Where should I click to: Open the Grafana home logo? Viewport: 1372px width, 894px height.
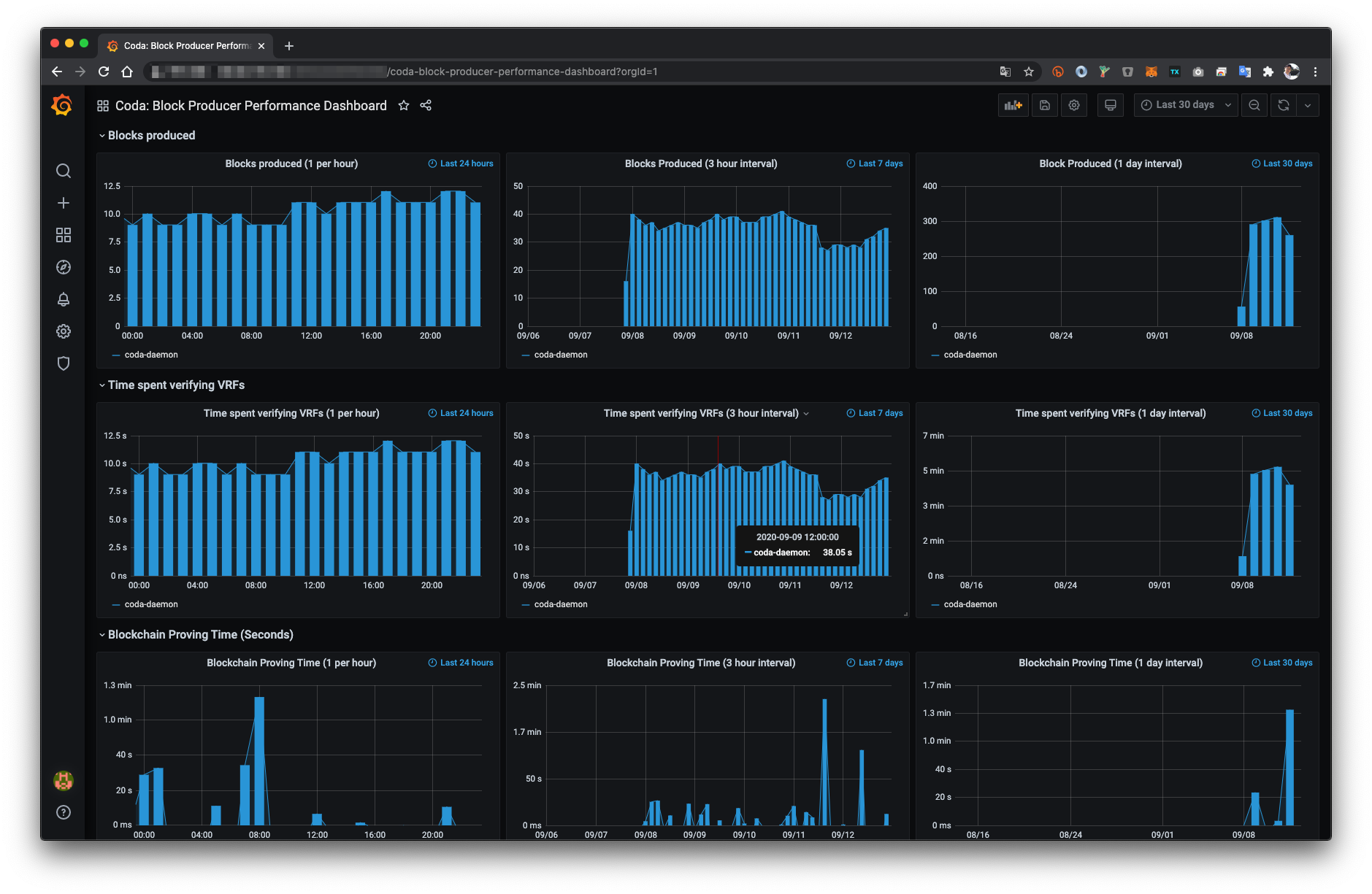[62, 106]
